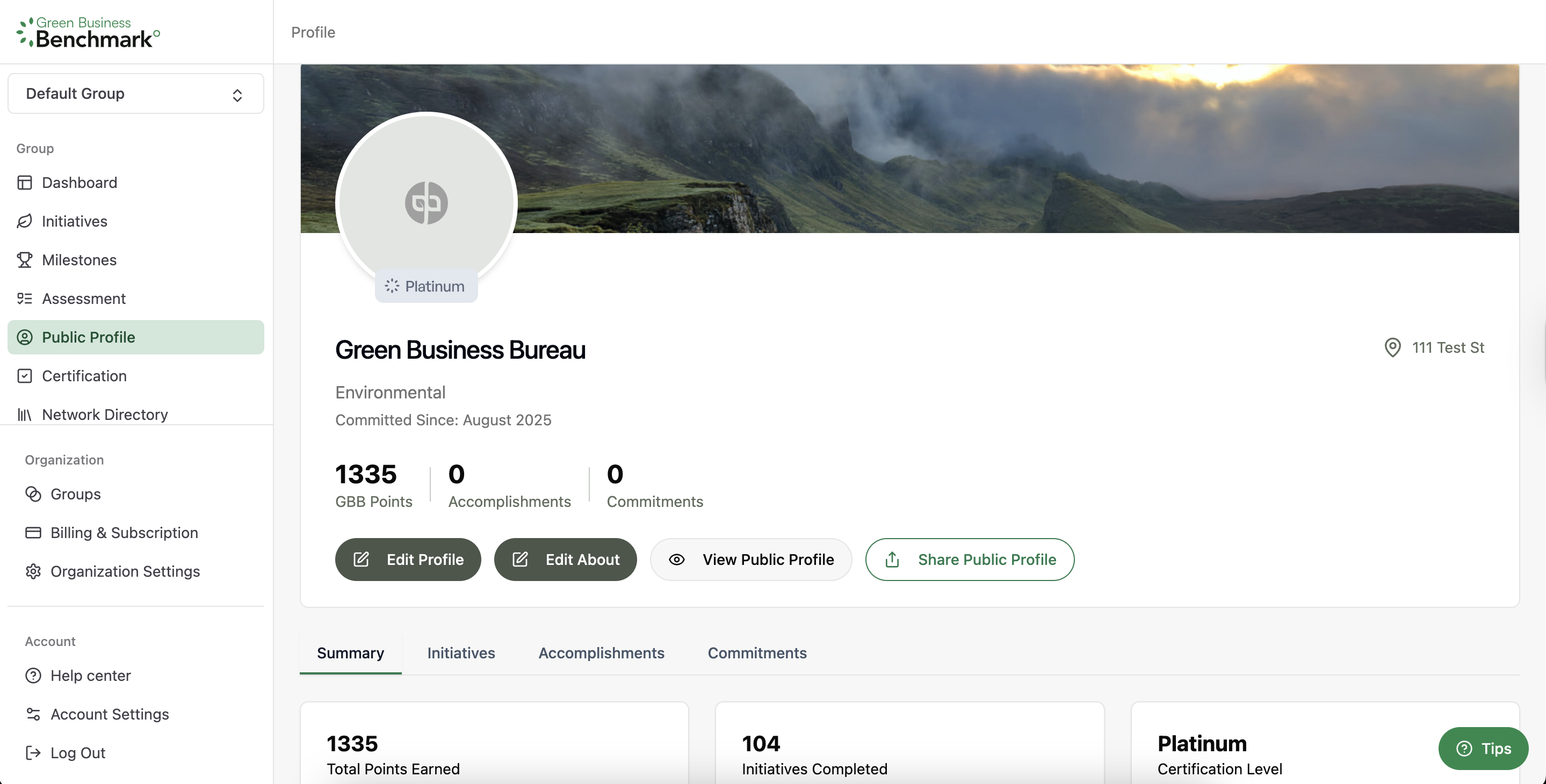Open the Tips help button

1483,749
